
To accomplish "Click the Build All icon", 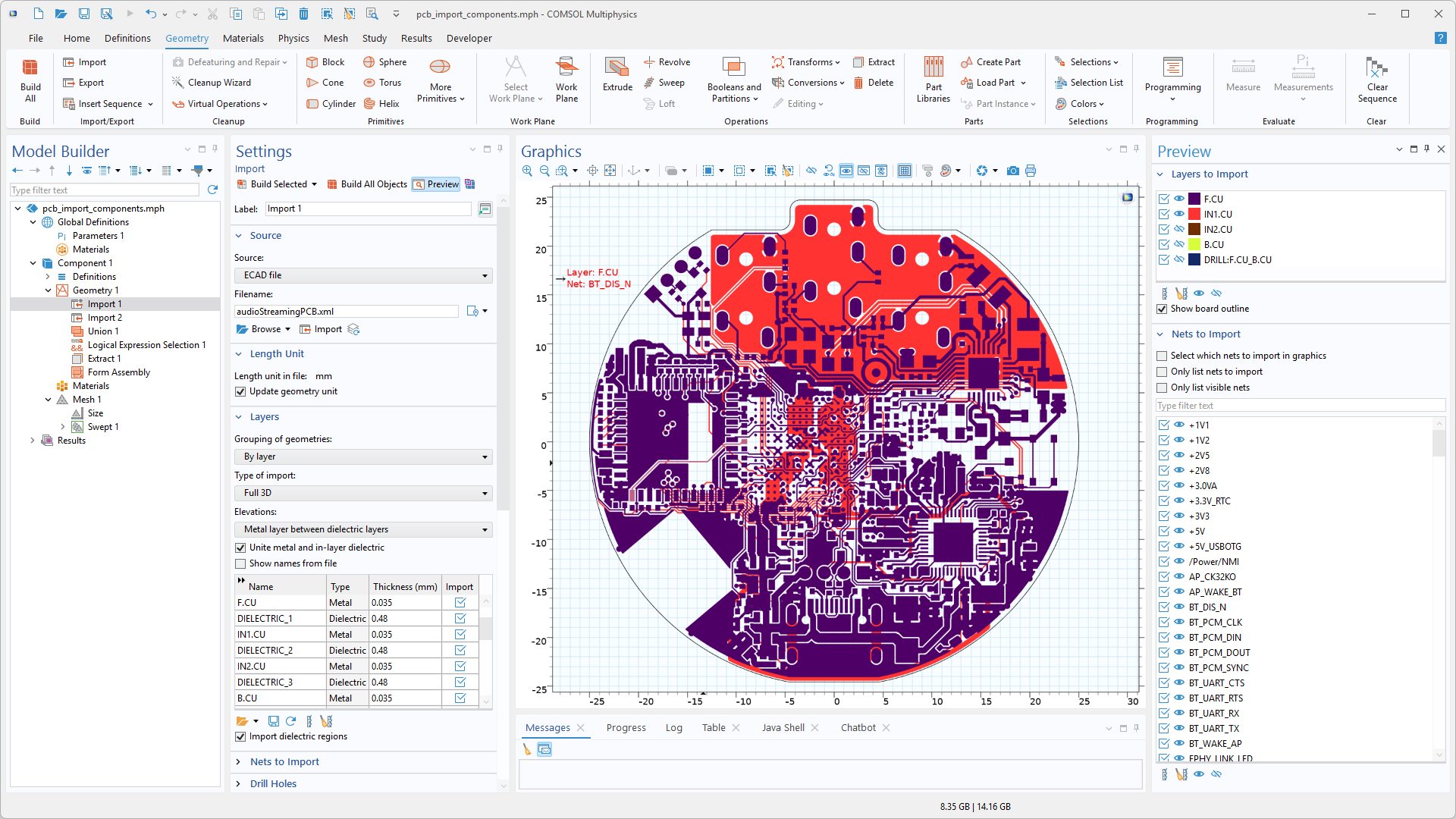I will coord(30,80).
